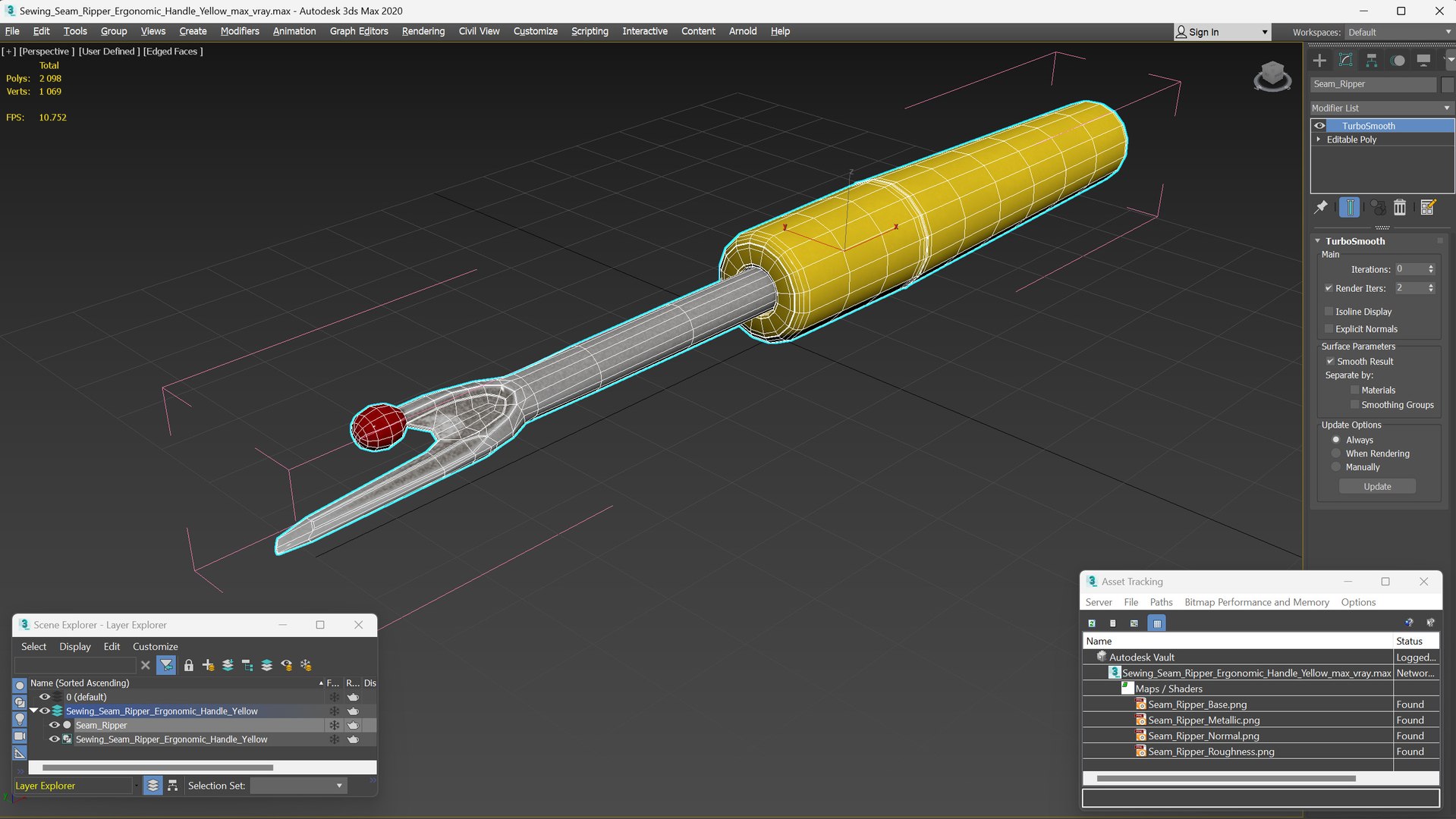Viewport: 1456px width, 819px height.
Task: Open the Create command panel tab
Action: [1319, 60]
